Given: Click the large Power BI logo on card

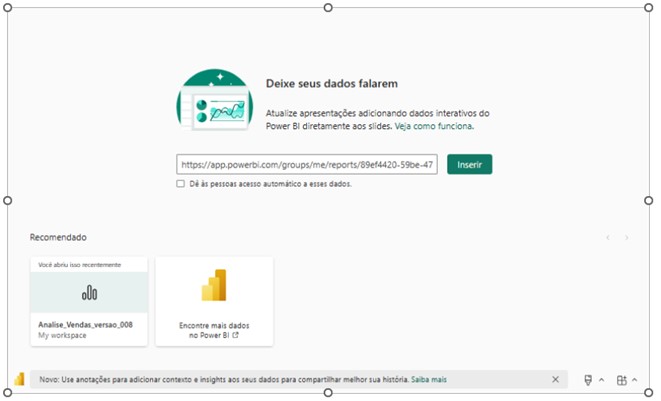Looking at the screenshot, I should tap(214, 285).
